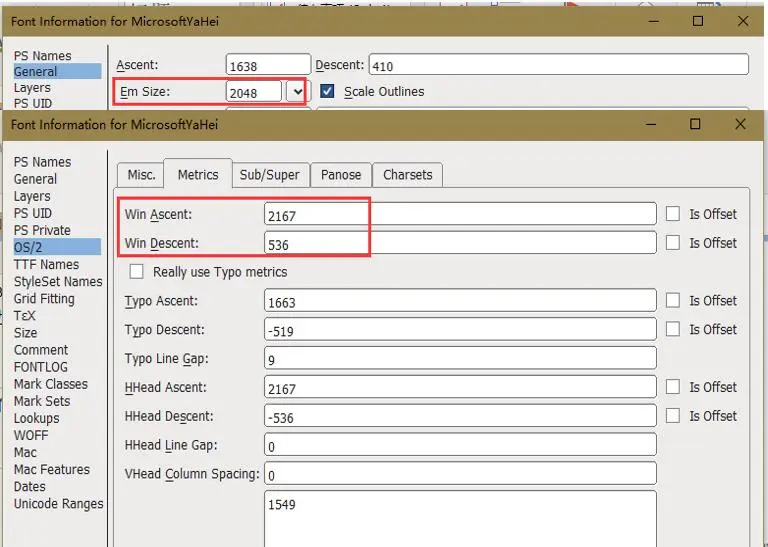The image size is (768, 547).
Task: Minimize the front Font Information window
Action: pyautogui.click(x=650, y=124)
